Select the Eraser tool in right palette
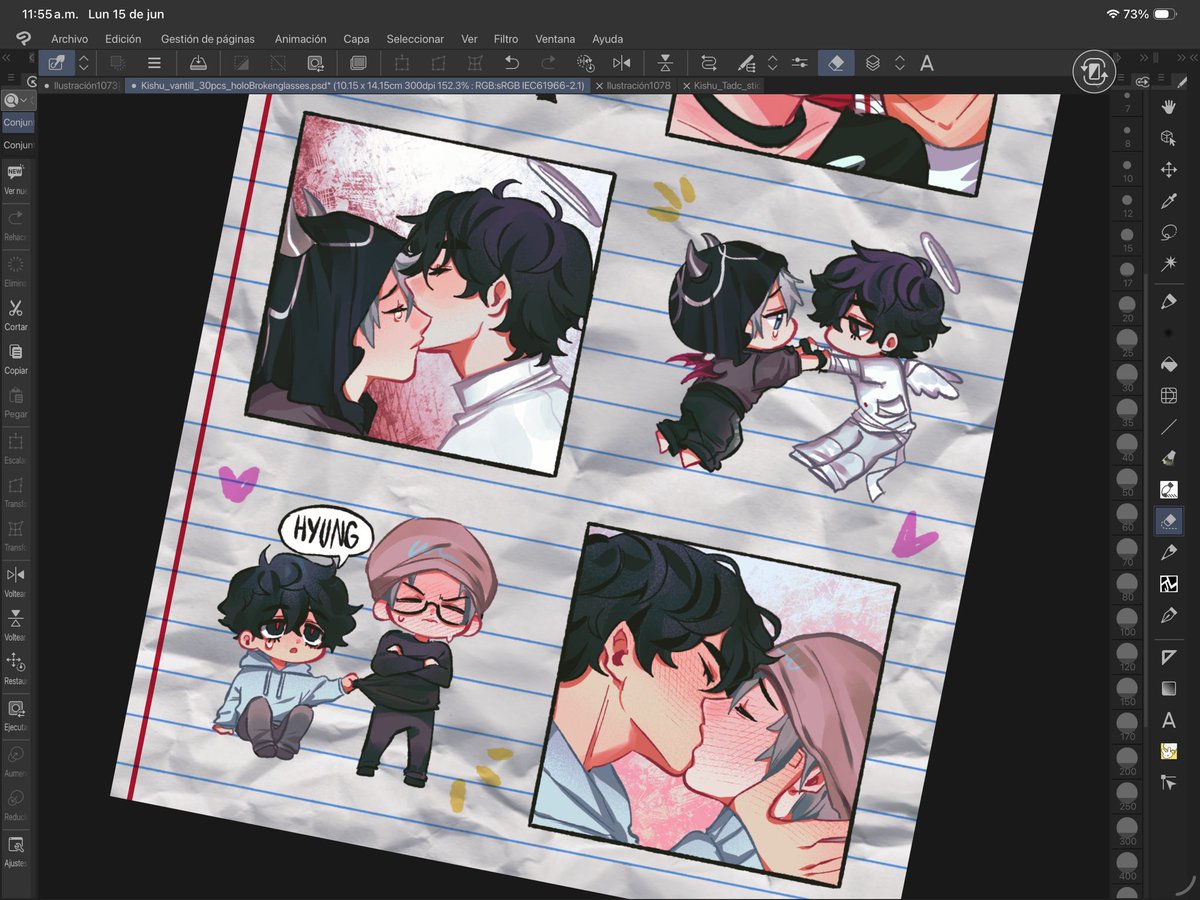The image size is (1200, 900). (x=1168, y=520)
